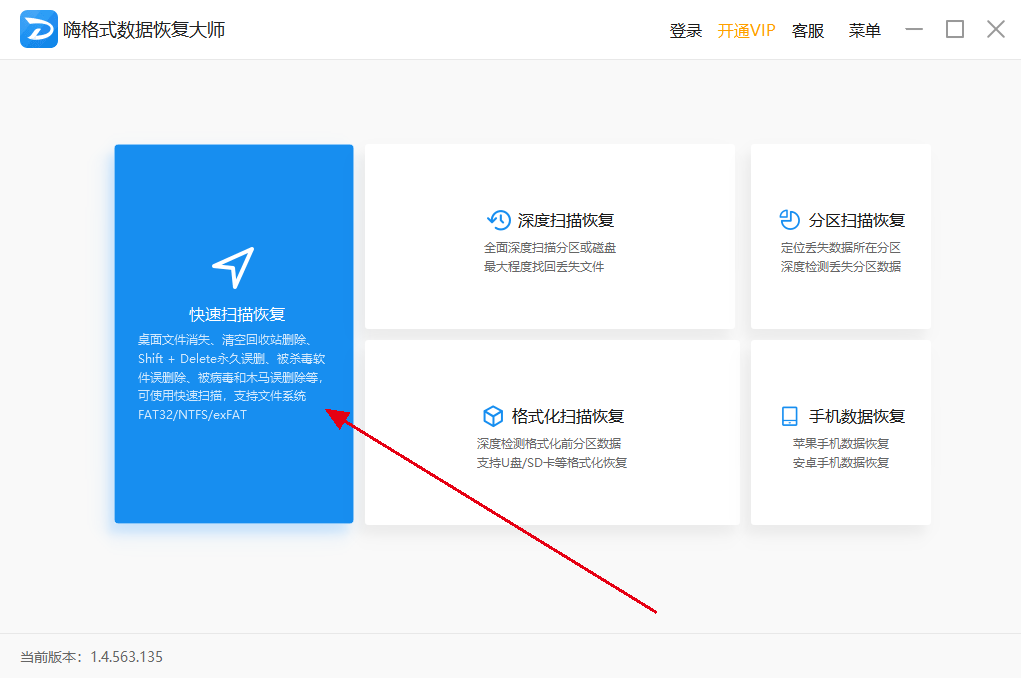The image size is (1021, 678).
Task: Click 开通VIP to upgrade
Action: click(x=746, y=31)
